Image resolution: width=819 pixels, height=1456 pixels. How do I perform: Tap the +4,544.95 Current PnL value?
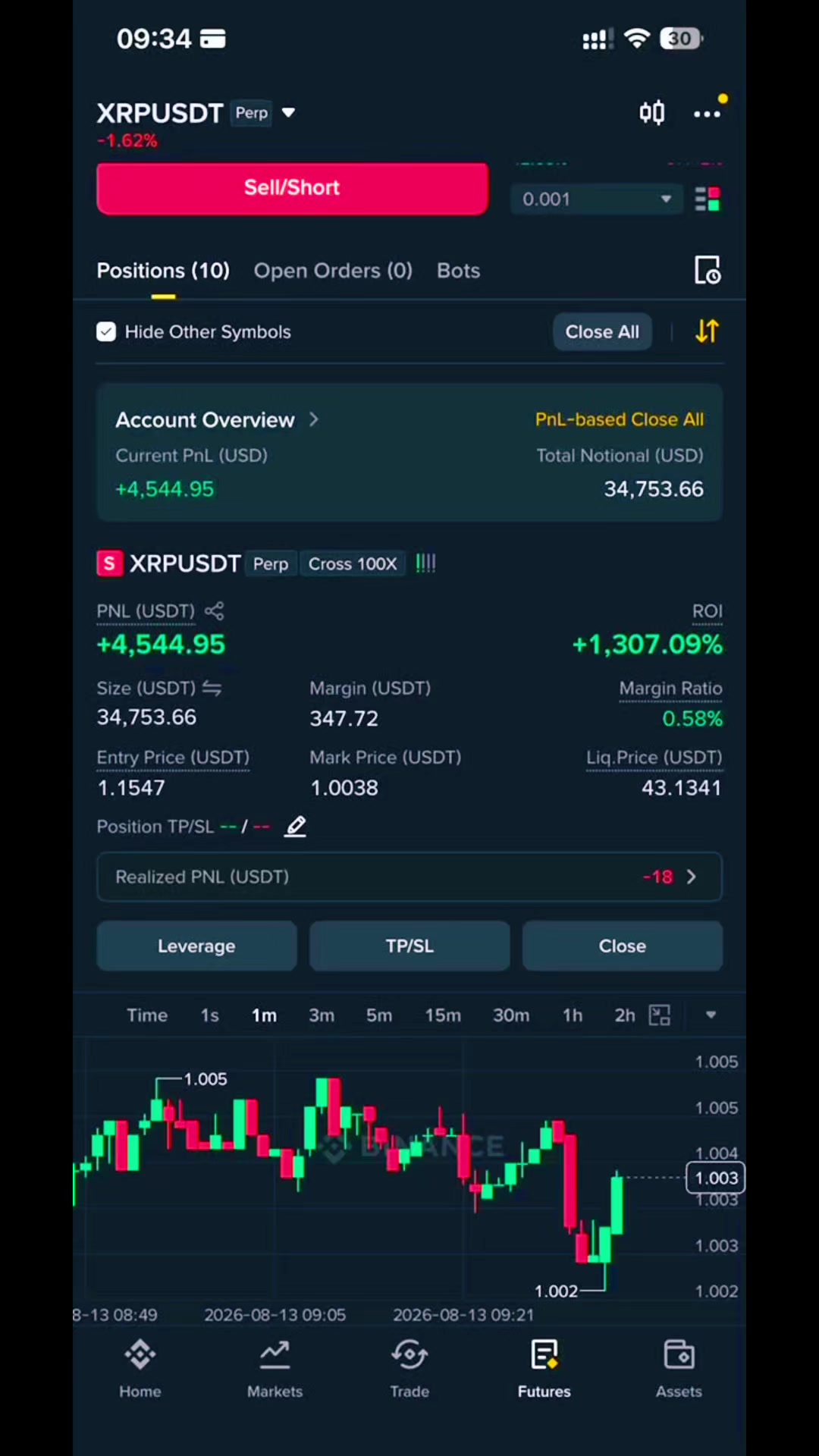165,489
